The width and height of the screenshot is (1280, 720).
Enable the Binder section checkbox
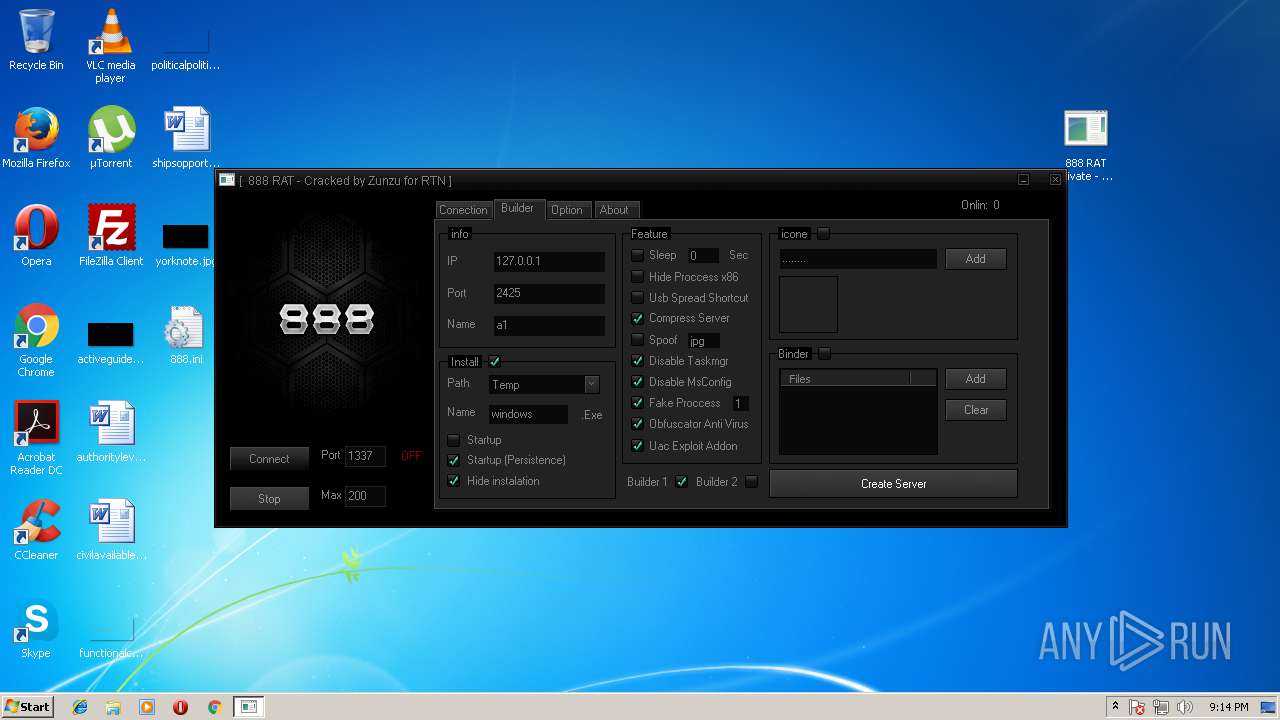click(824, 354)
